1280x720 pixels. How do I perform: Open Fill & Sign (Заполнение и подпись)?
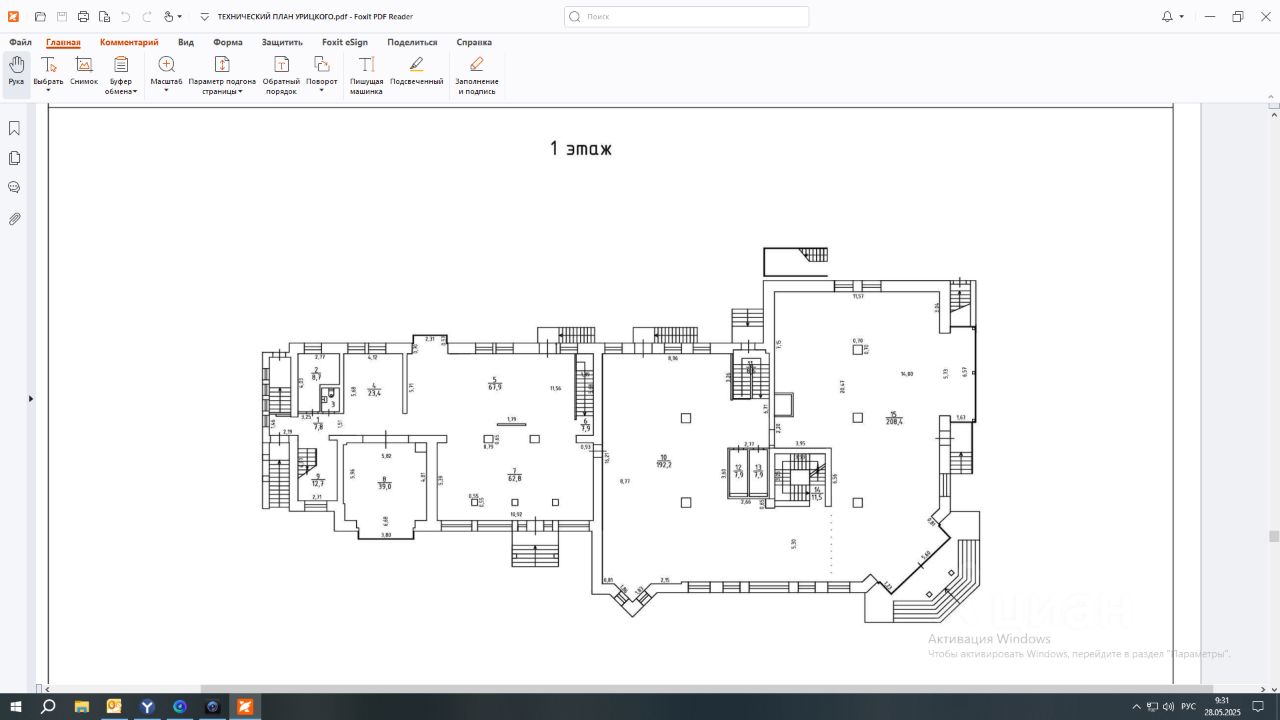(x=477, y=76)
